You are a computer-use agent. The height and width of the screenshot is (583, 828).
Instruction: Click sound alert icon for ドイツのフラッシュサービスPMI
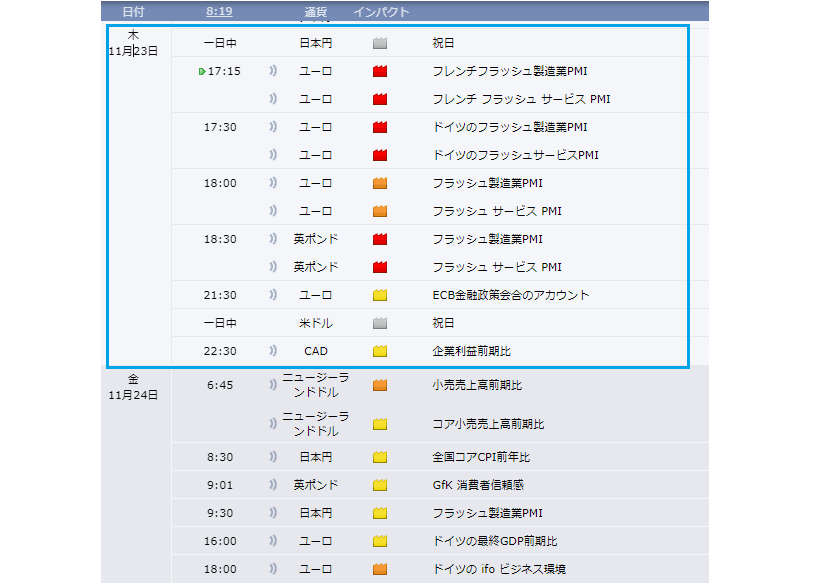pos(273,155)
